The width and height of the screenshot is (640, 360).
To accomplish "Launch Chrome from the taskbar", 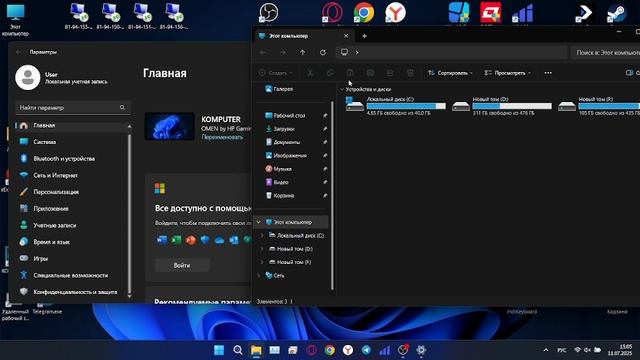I will (x=329, y=350).
